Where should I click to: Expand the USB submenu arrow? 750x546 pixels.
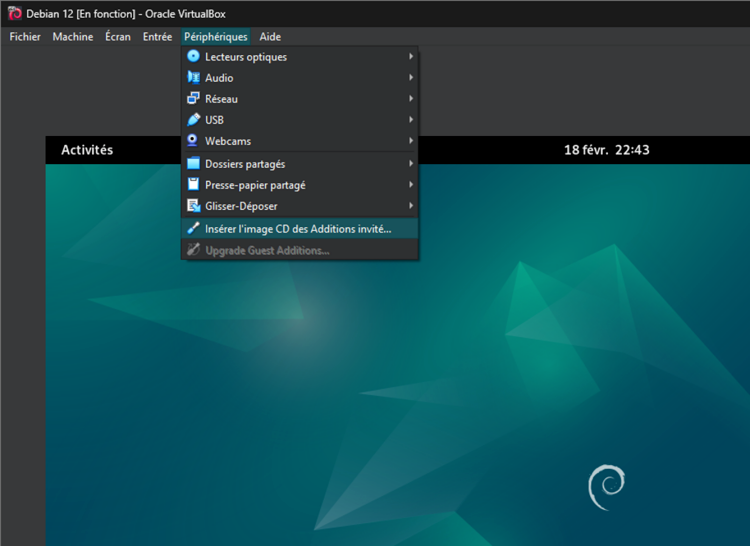click(411, 120)
